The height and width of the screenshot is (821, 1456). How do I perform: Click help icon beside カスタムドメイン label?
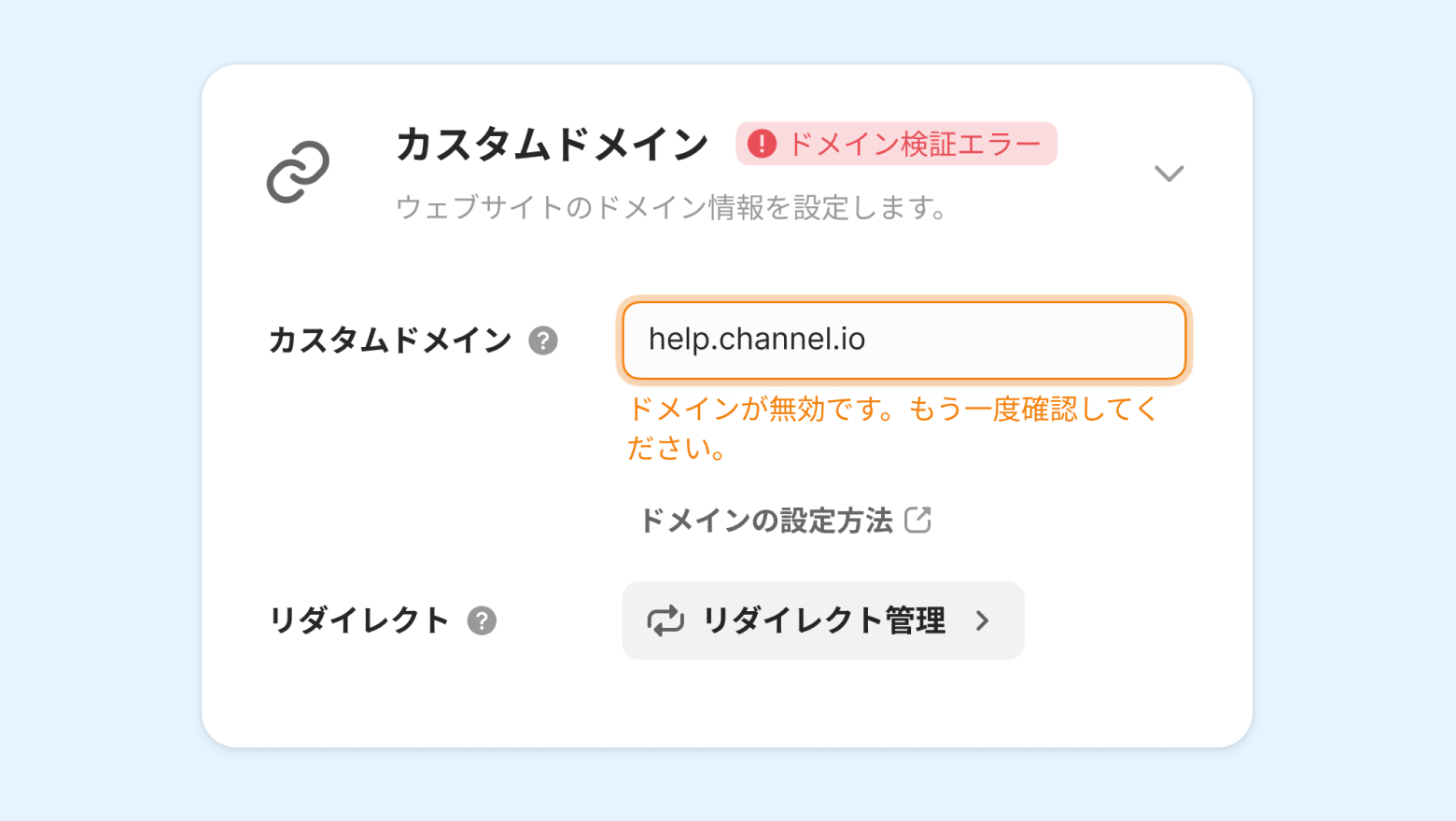click(x=543, y=341)
